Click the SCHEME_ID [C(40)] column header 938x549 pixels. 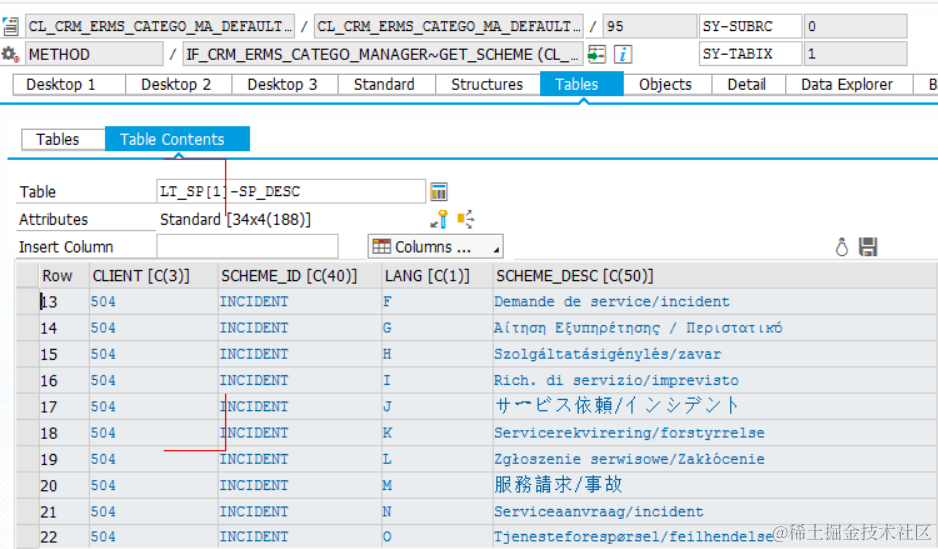coord(300,276)
